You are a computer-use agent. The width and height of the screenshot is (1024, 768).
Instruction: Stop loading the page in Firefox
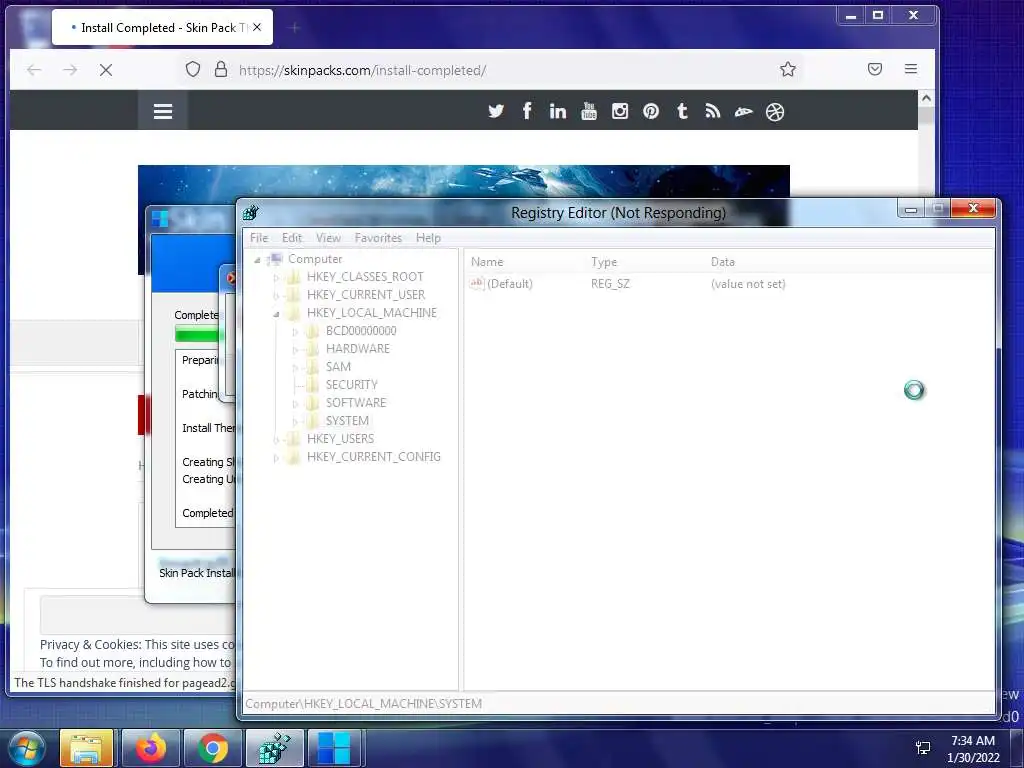click(106, 70)
